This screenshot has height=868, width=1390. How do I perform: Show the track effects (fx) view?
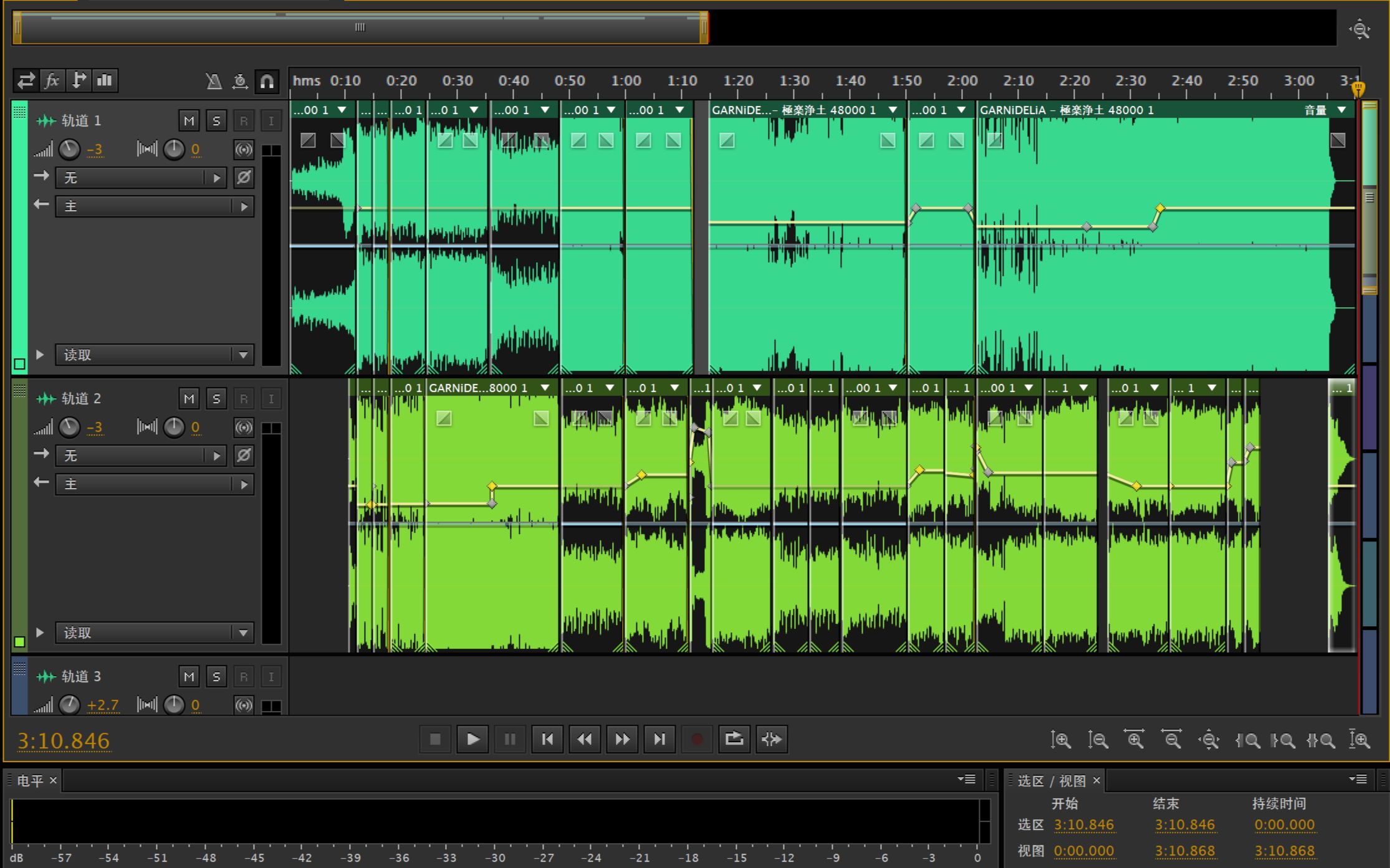point(52,80)
